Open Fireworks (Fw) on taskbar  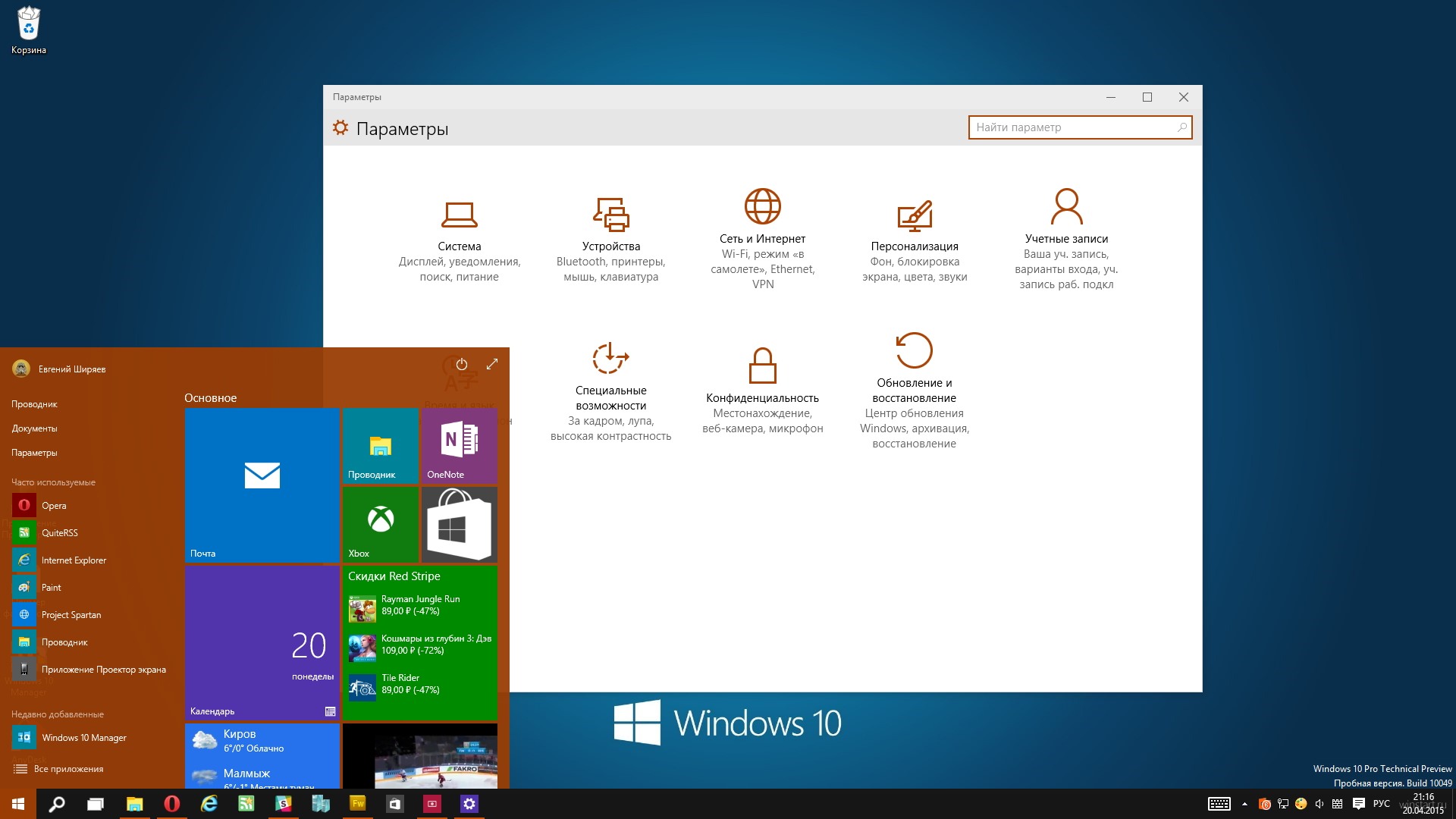coord(358,804)
